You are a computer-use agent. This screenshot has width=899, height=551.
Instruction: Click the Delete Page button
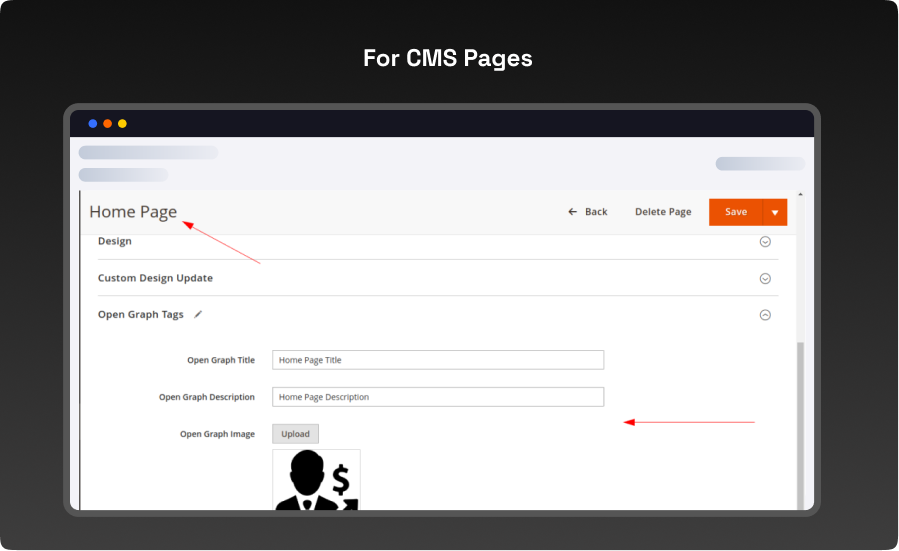click(x=663, y=212)
